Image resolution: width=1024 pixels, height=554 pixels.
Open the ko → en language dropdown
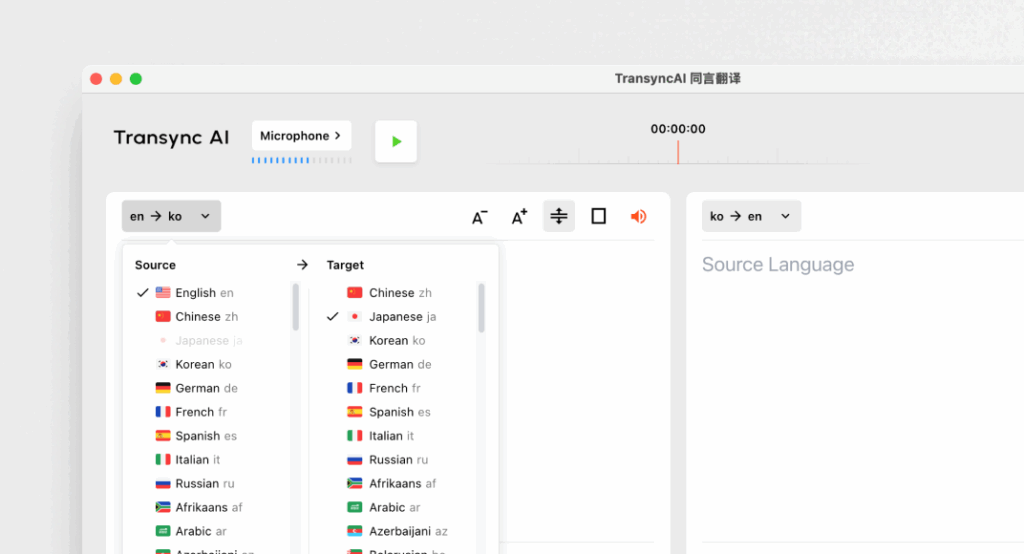click(x=750, y=216)
